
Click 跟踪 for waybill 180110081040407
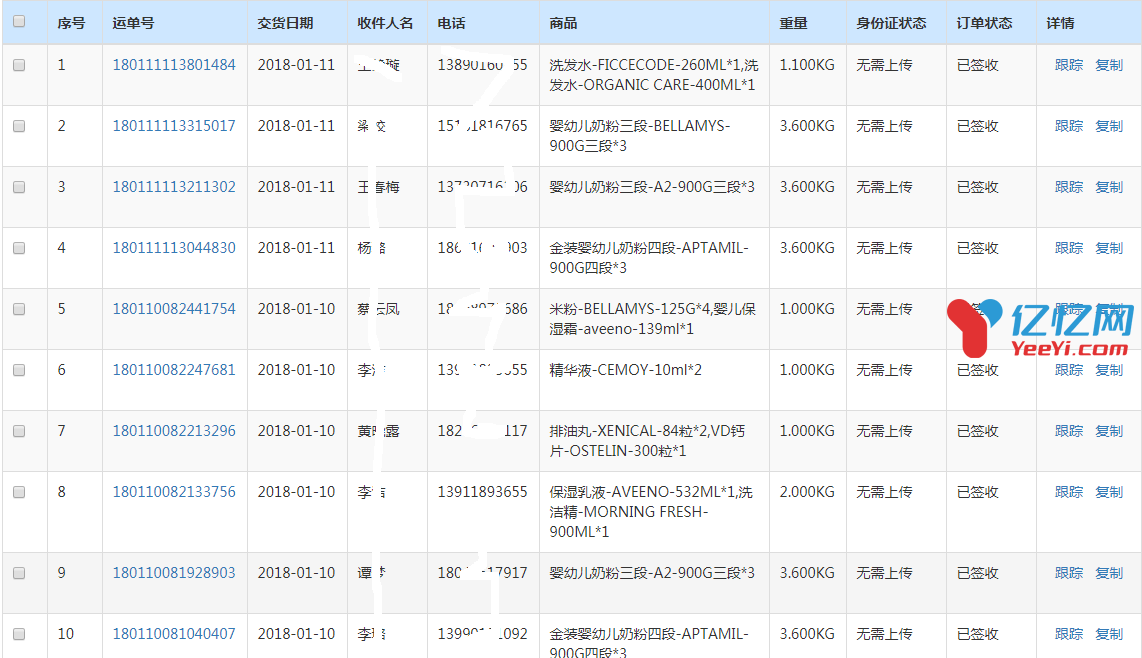pyautogui.click(x=1068, y=634)
